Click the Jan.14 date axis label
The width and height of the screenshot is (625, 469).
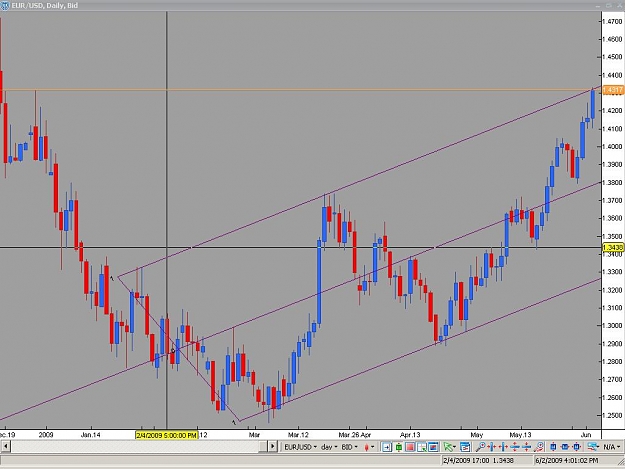coord(90,435)
